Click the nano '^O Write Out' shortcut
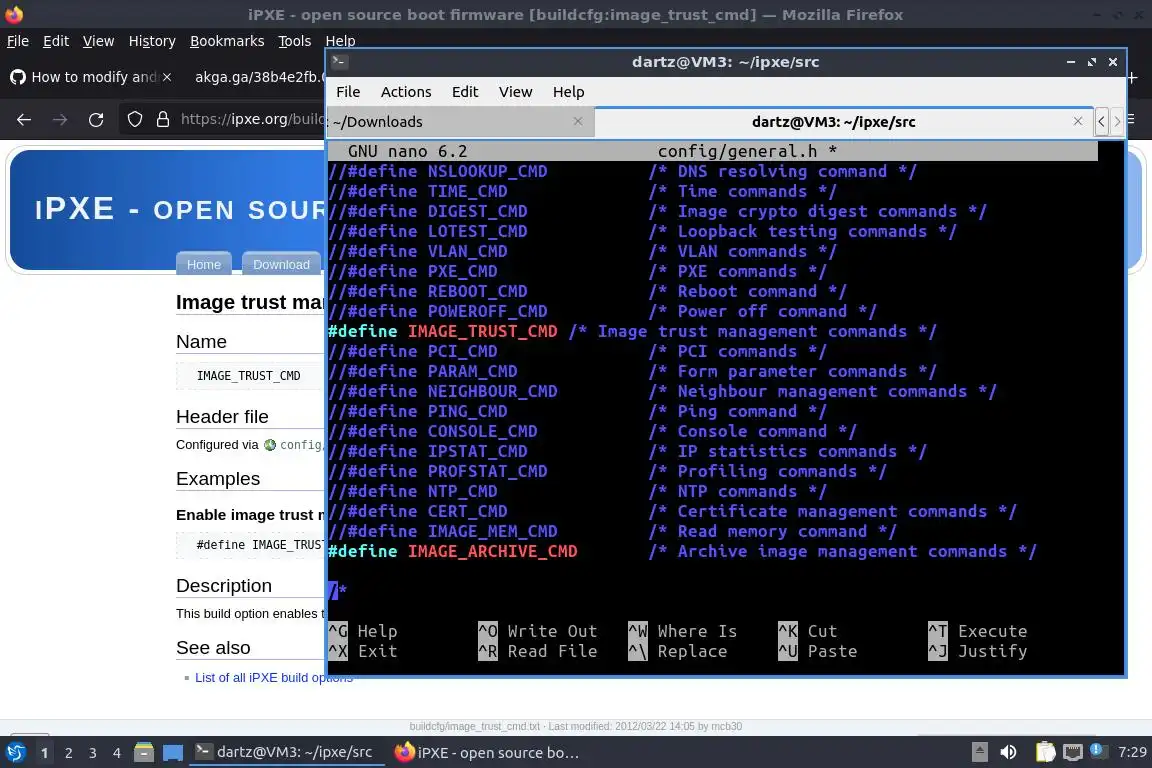The height and width of the screenshot is (768, 1152). (537, 631)
